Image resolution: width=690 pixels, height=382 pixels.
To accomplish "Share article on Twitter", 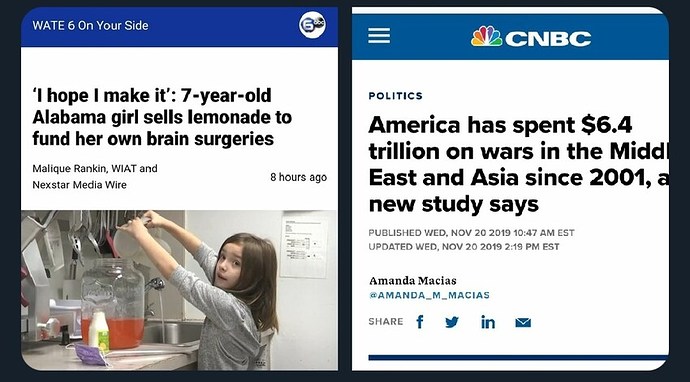I will [x=452, y=322].
